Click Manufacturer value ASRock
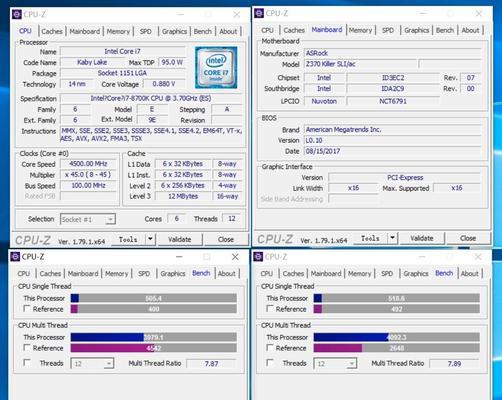This screenshot has height=400, width=502. click(x=393, y=53)
